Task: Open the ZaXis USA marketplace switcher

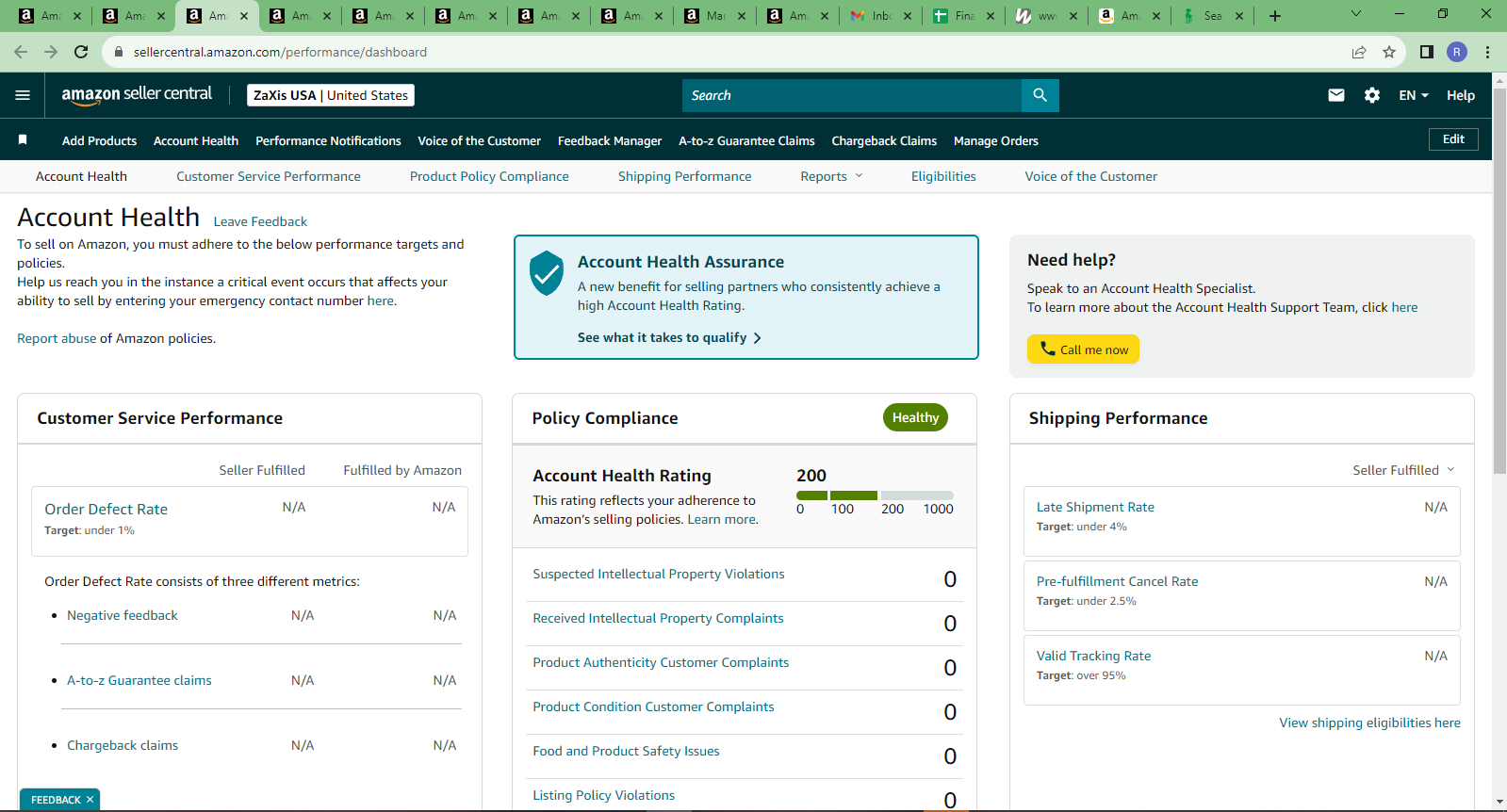Action: tap(331, 95)
